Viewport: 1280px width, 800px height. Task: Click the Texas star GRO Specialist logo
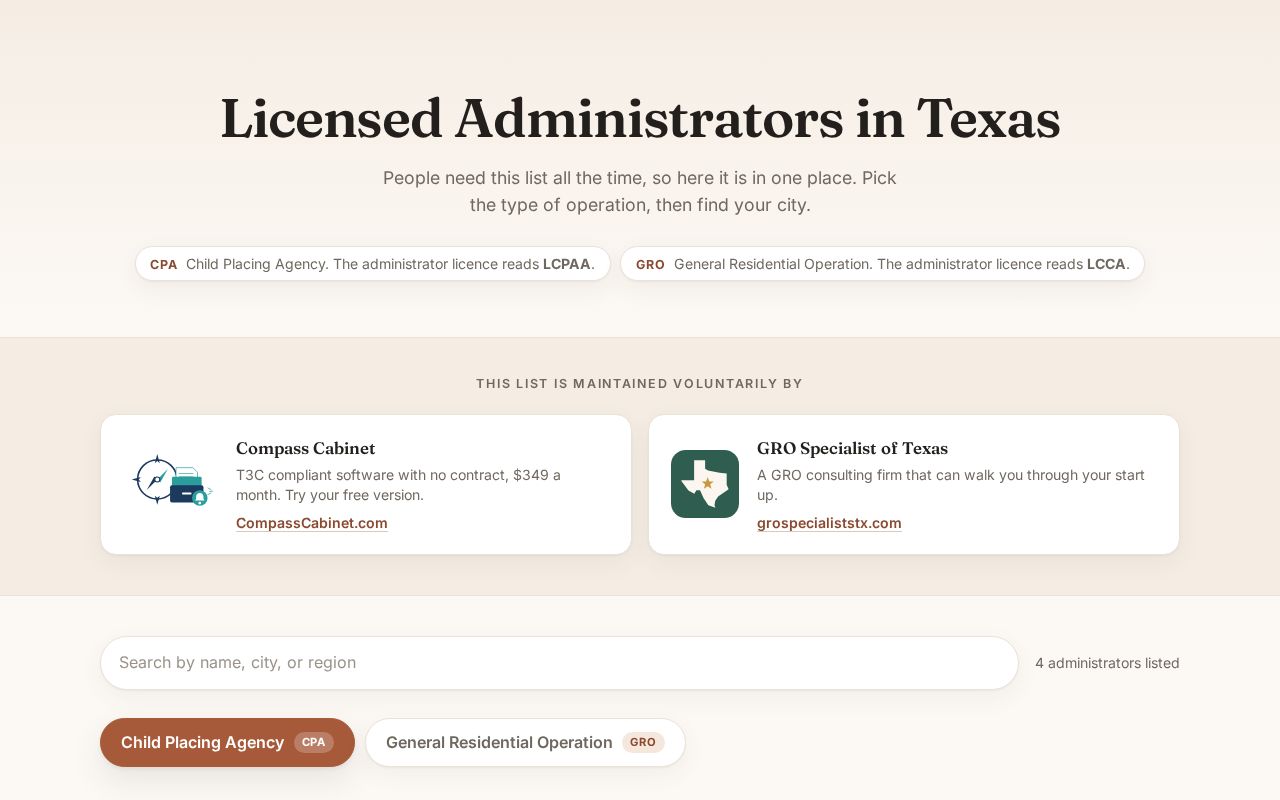point(705,484)
